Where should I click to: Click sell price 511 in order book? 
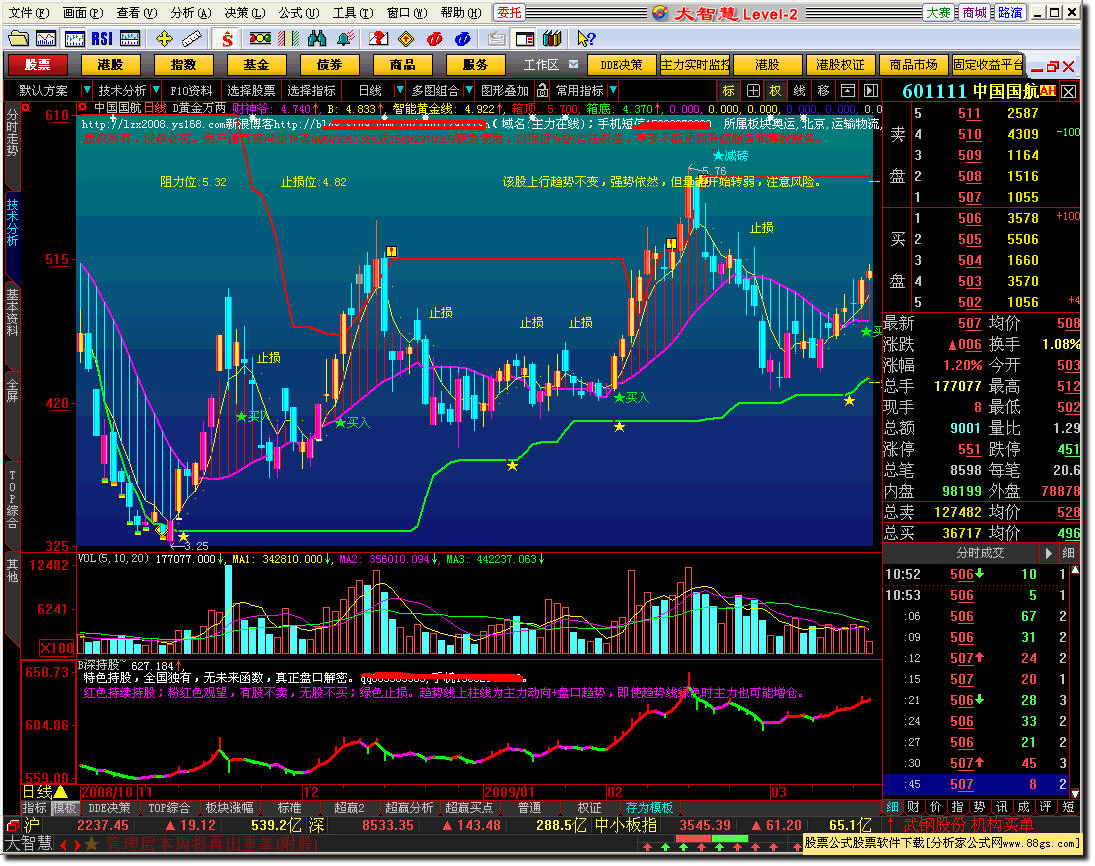tap(969, 113)
